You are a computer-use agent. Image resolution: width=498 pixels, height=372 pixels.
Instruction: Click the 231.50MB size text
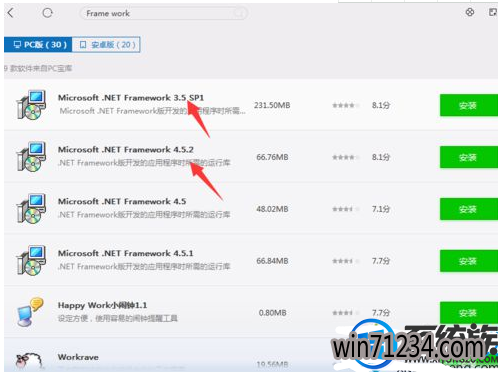[272, 105]
